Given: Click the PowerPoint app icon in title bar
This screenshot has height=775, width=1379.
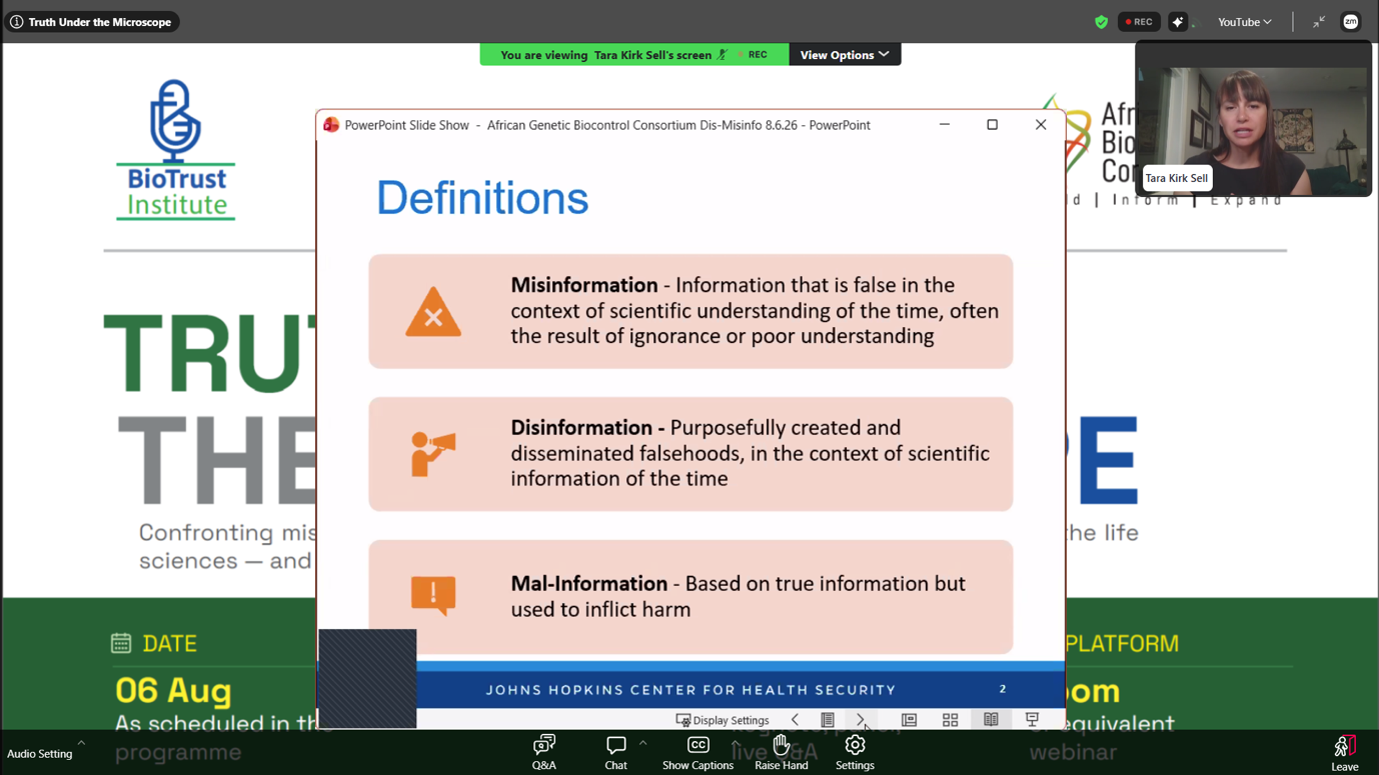Looking at the screenshot, I should (x=331, y=125).
